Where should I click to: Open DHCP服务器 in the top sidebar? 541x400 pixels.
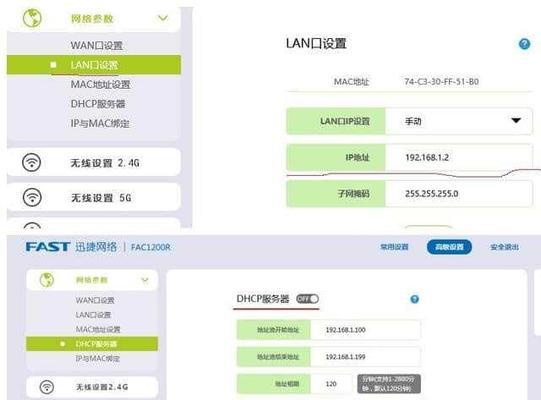[98, 104]
